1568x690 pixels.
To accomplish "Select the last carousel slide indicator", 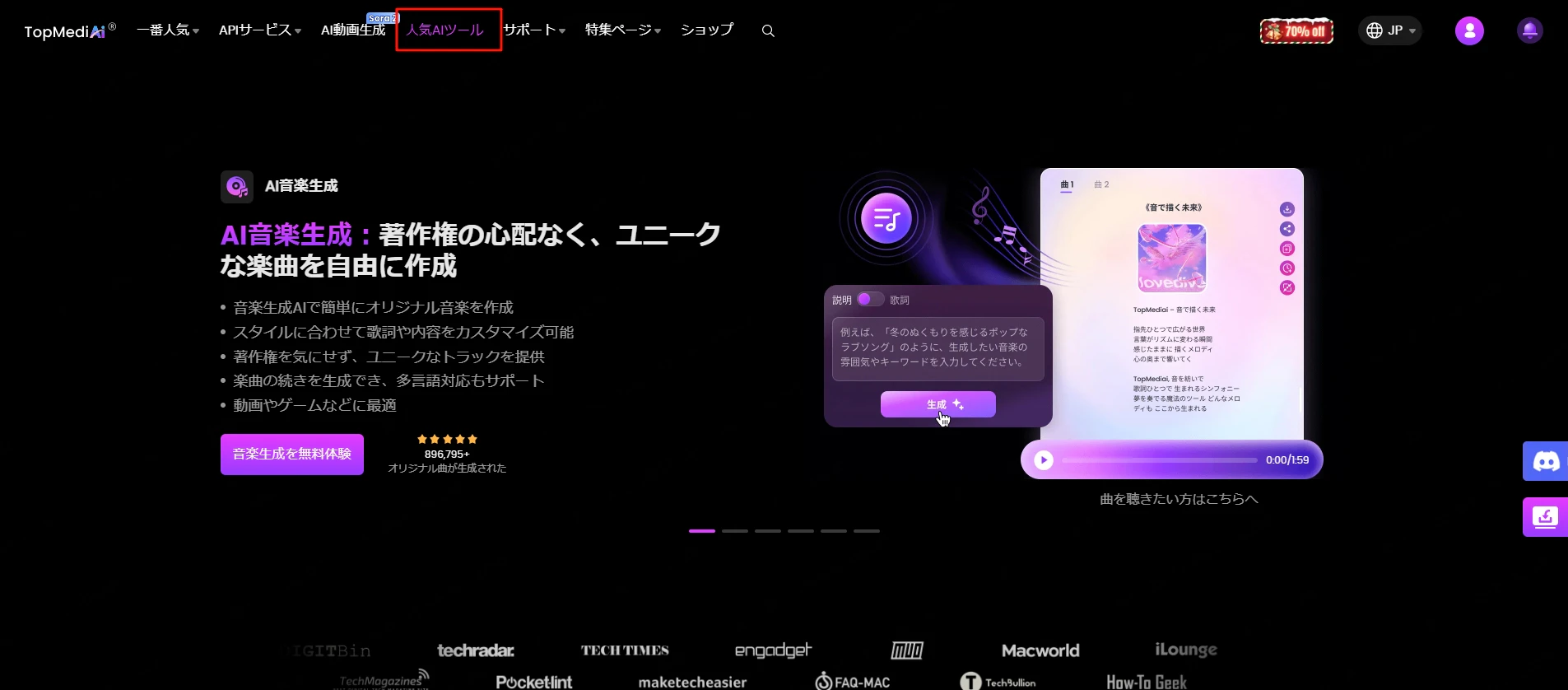I will (x=867, y=531).
